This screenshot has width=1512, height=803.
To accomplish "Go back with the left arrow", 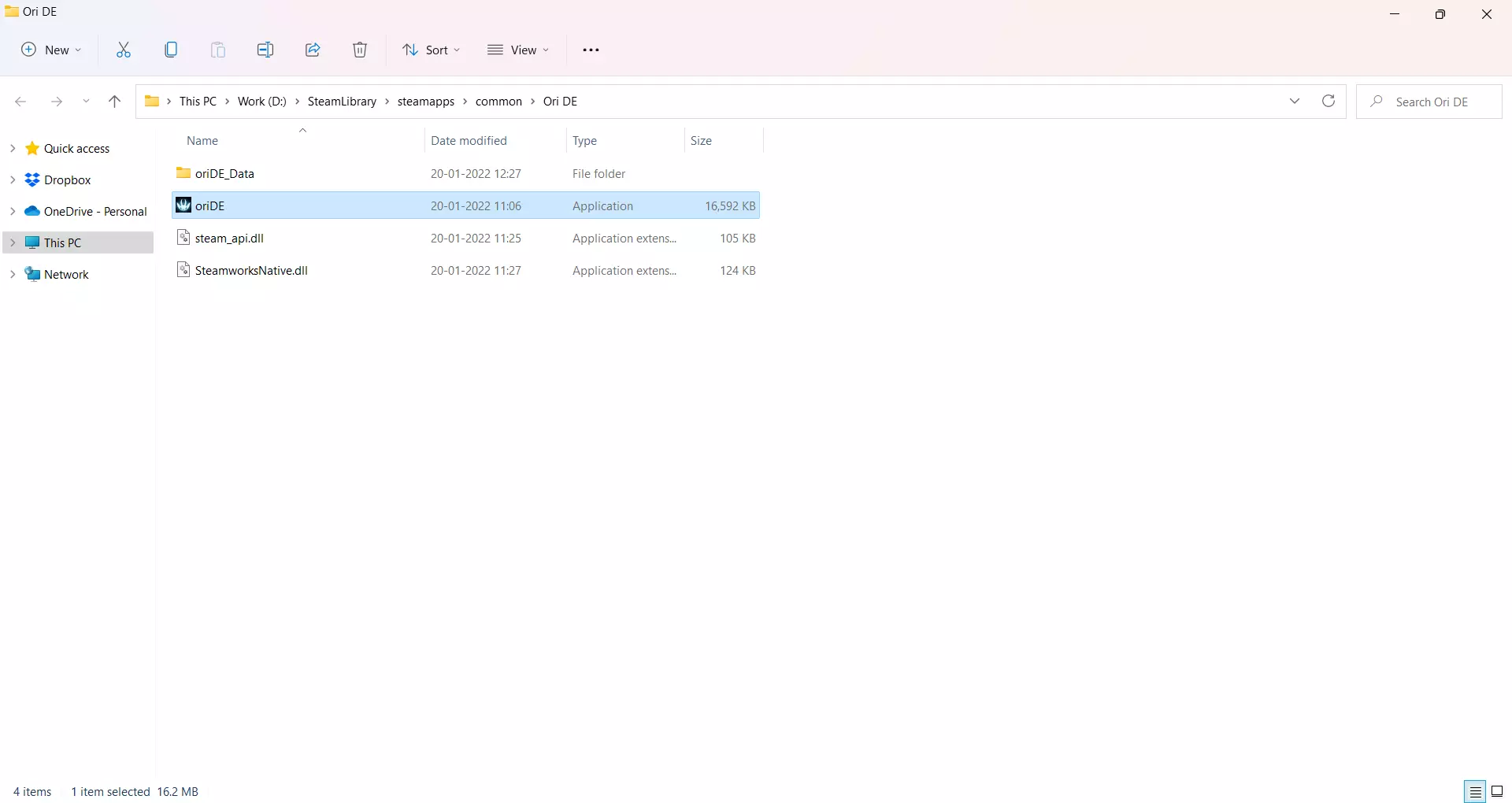I will (x=21, y=102).
